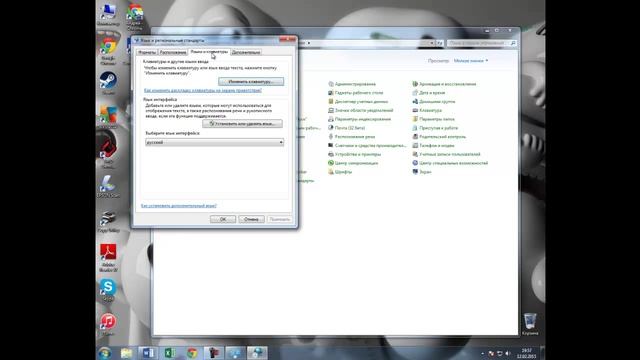Click the Отмена button in the dialog

tap(251, 219)
